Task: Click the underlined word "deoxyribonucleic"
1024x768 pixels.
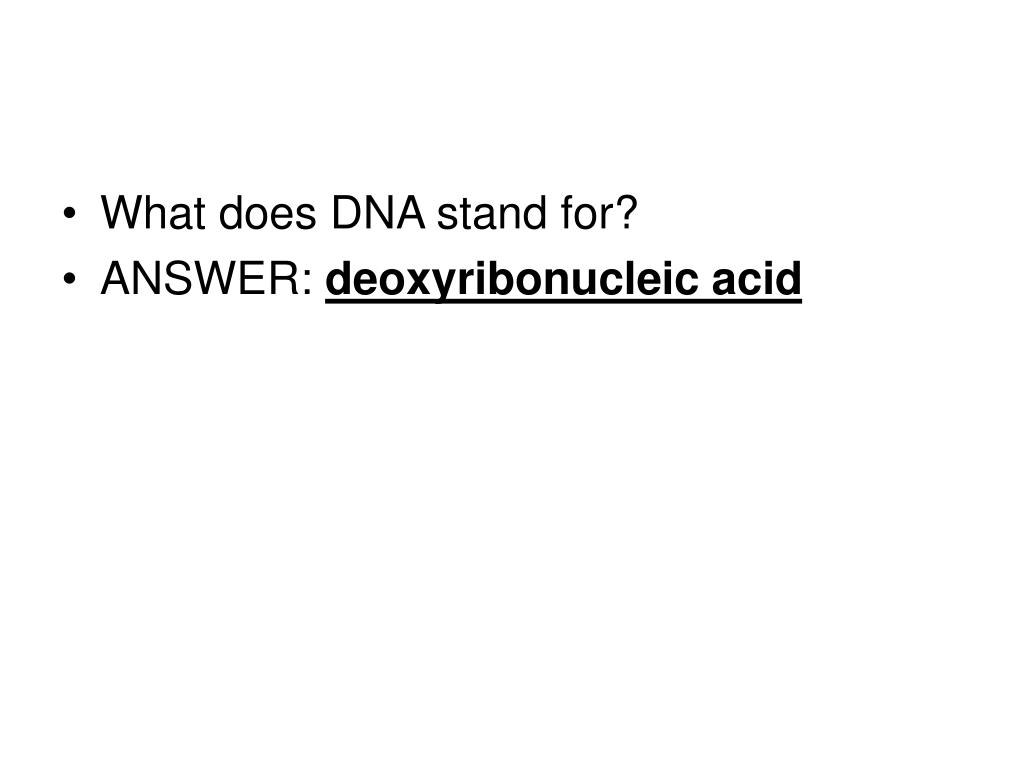Action: [x=511, y=279]
